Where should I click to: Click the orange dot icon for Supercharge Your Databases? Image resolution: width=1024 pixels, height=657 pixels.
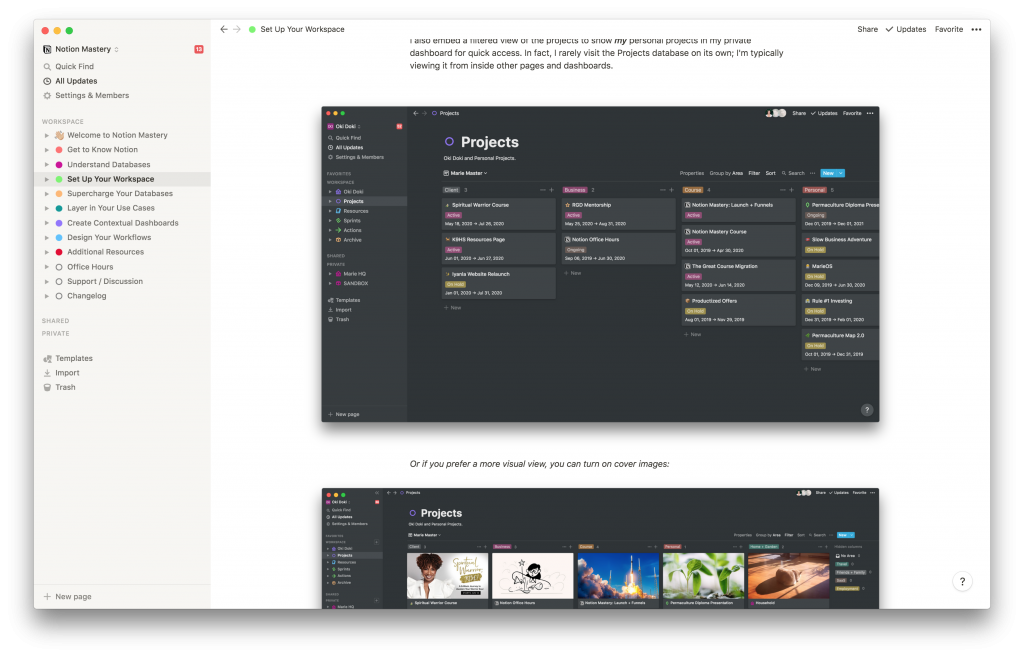(59, 193)
